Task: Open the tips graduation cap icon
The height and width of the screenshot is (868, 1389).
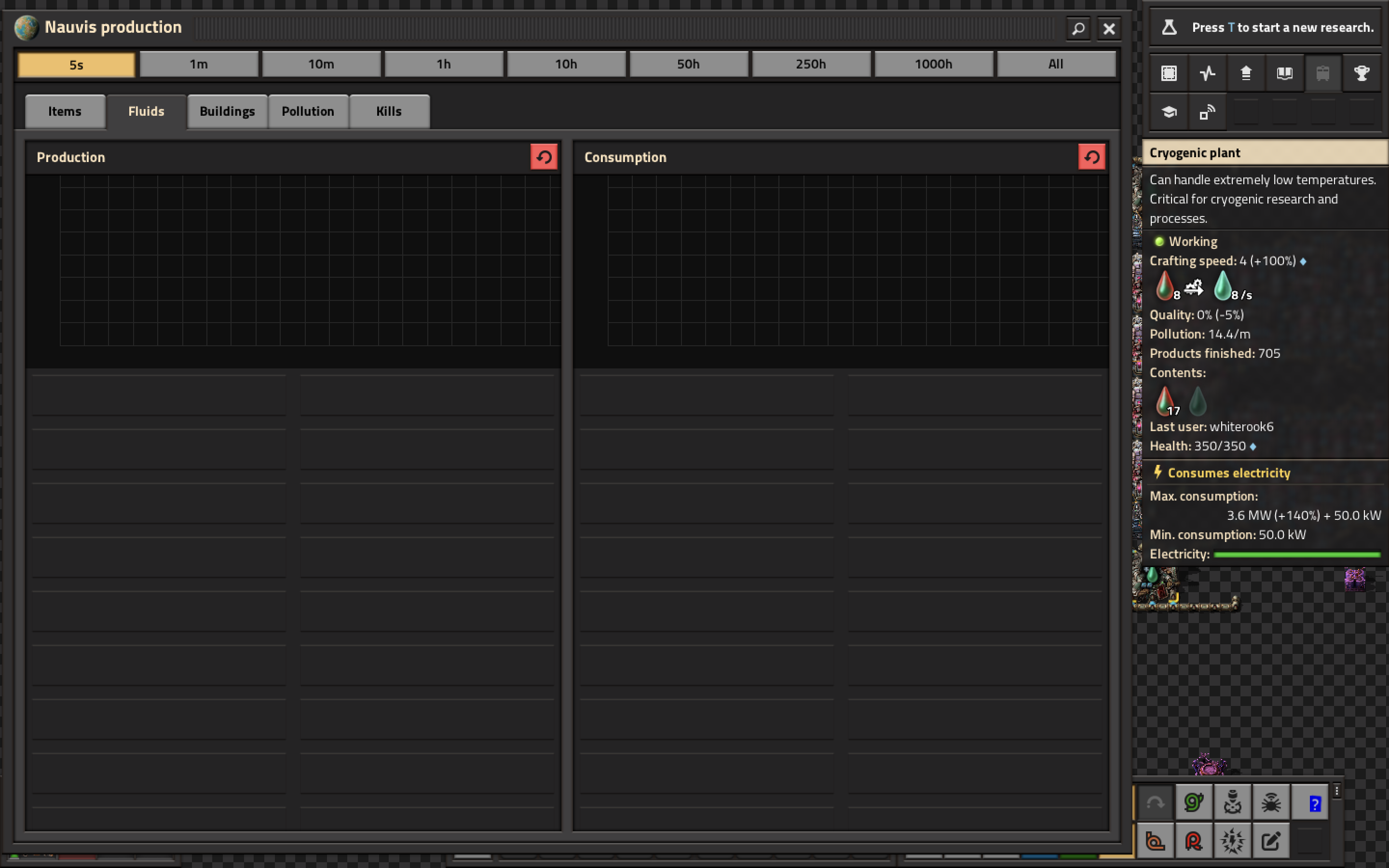Action: tap(1169, 112)
